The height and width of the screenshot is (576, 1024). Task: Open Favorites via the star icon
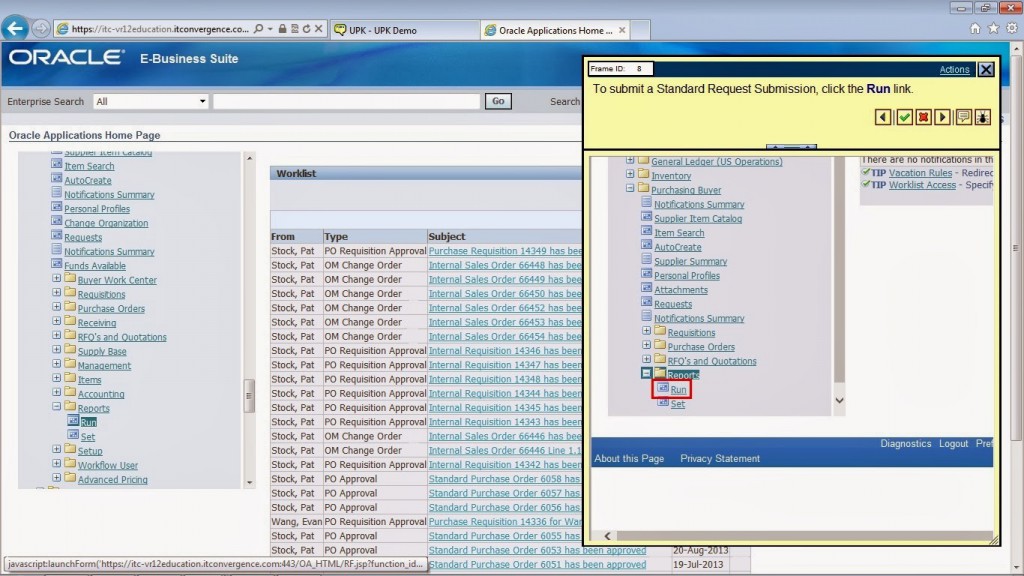[993, 28]
